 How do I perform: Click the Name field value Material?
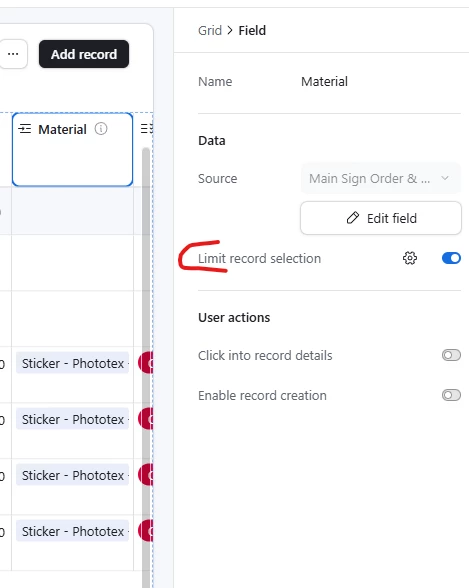pos(324,81)
